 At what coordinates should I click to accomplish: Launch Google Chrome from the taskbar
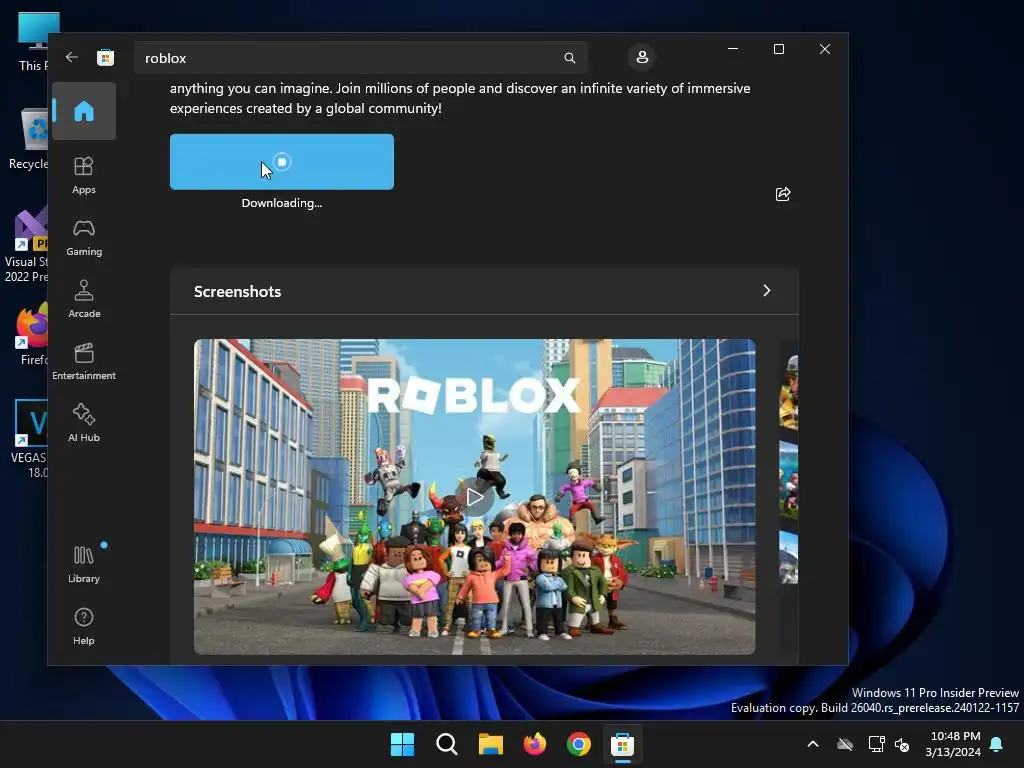click(579, 744)
